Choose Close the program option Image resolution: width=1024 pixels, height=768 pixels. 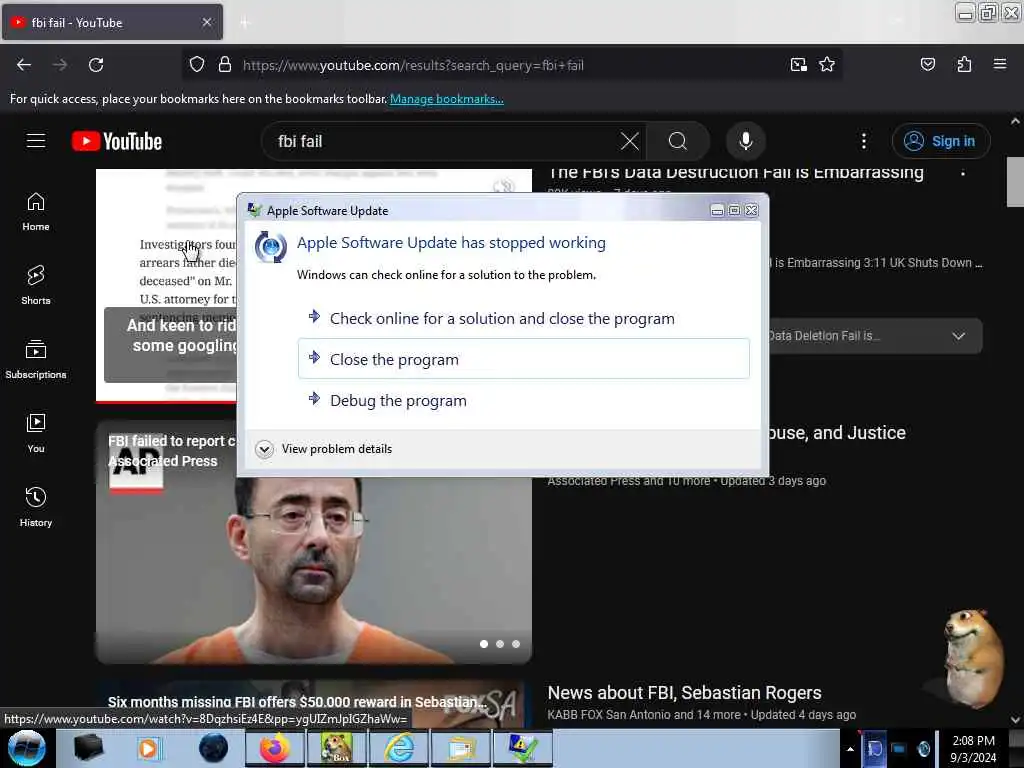[524, 359]
